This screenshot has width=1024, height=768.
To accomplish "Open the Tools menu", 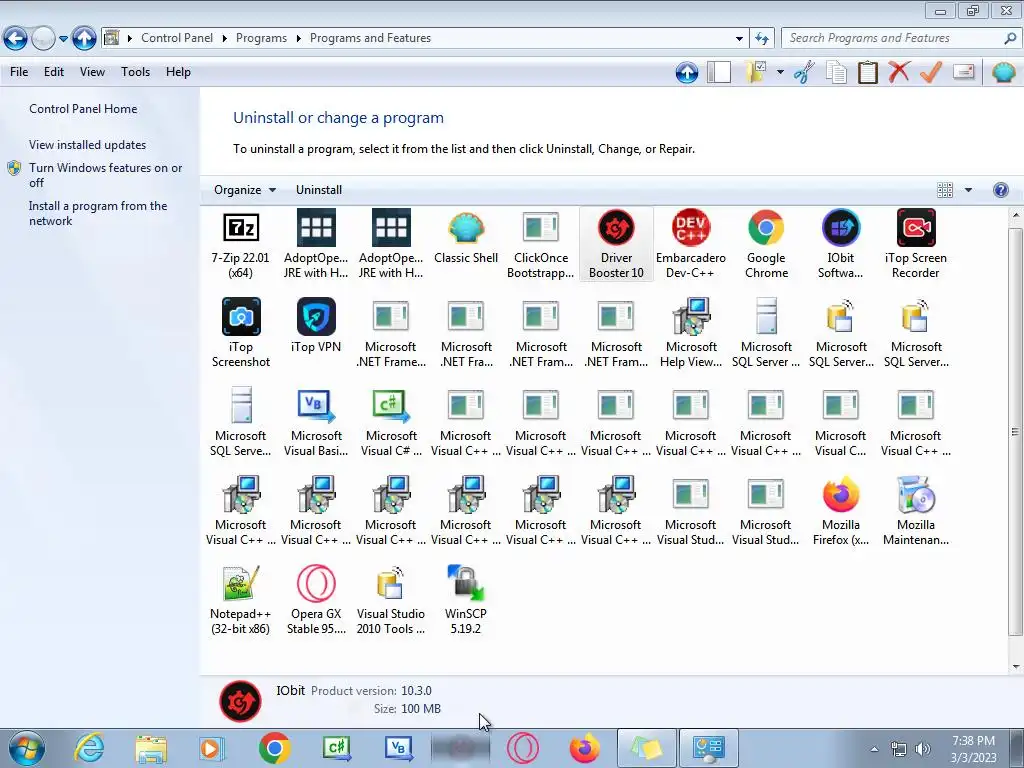I will [135, 72].
